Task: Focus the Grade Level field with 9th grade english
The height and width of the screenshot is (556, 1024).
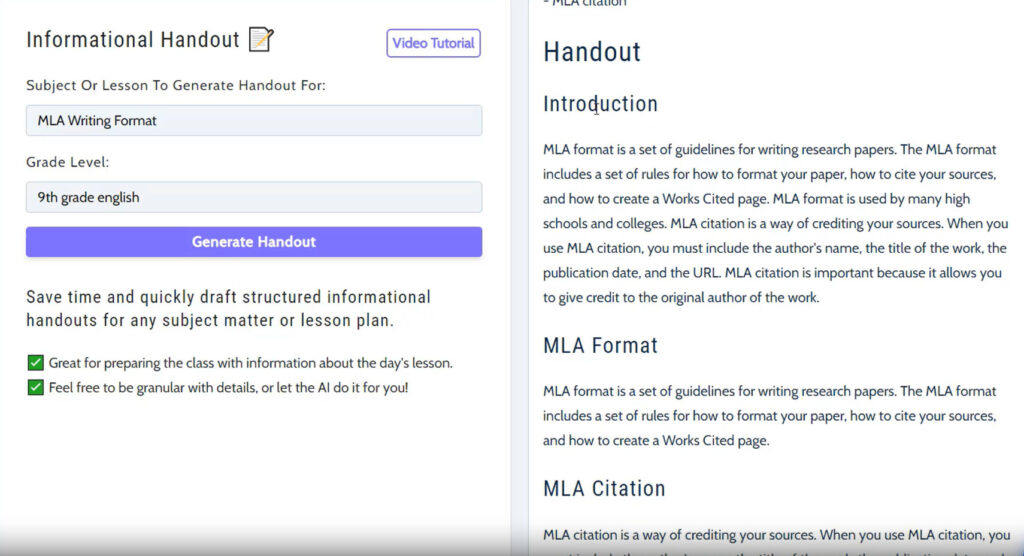Action: coord(254,197)
